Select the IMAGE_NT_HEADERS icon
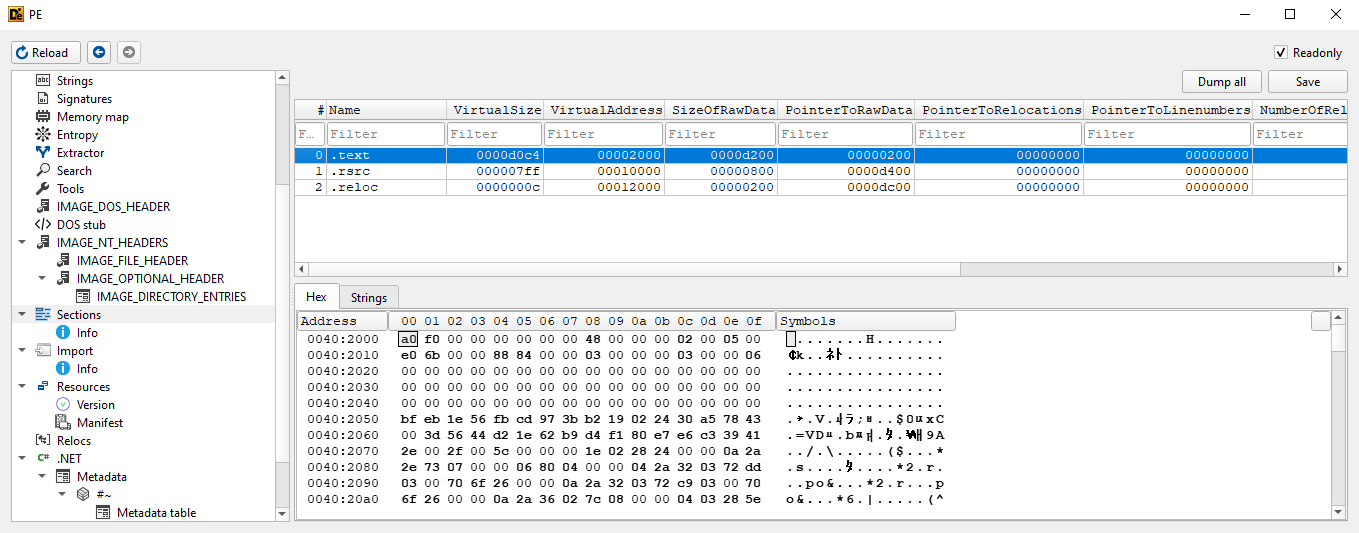 click(42, 242)
